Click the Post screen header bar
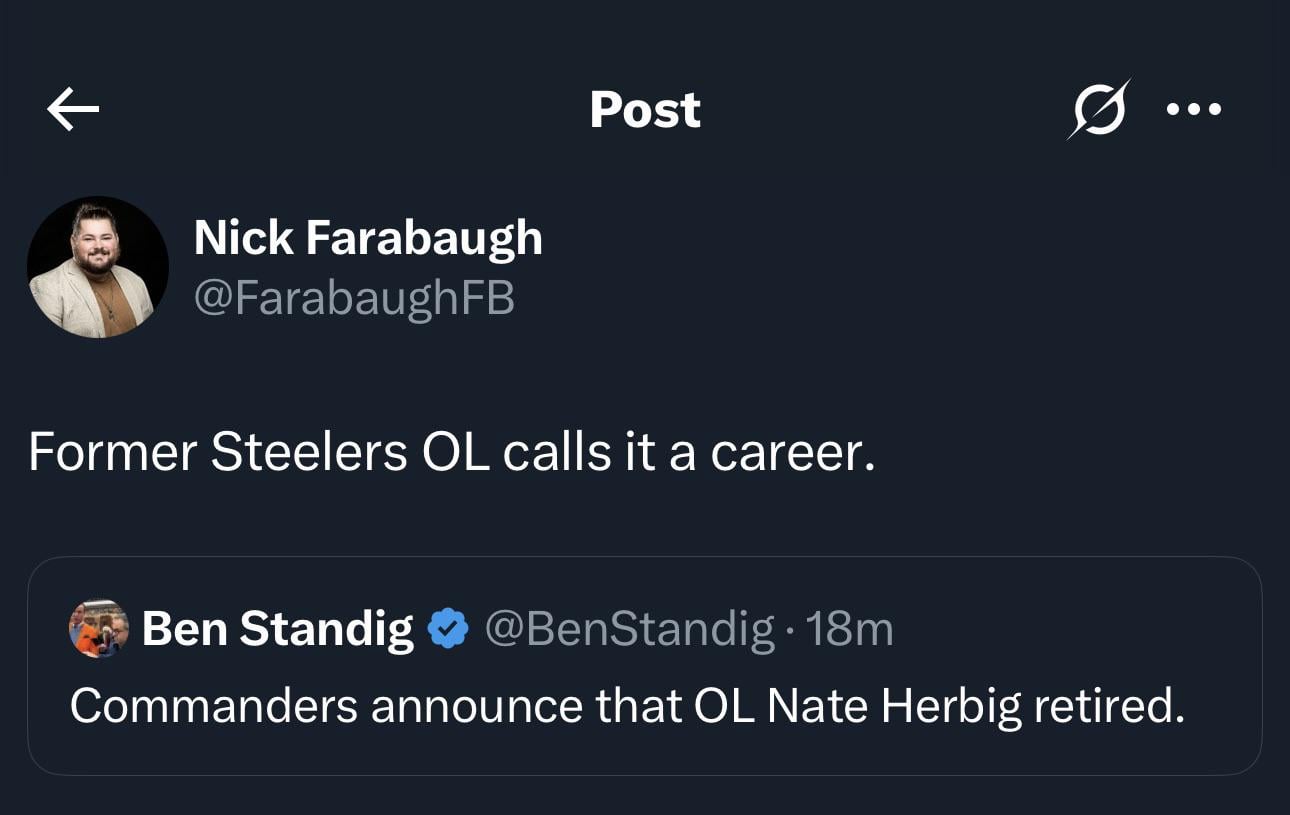This screenshot has width=1290, height=815. coord(645,110)
